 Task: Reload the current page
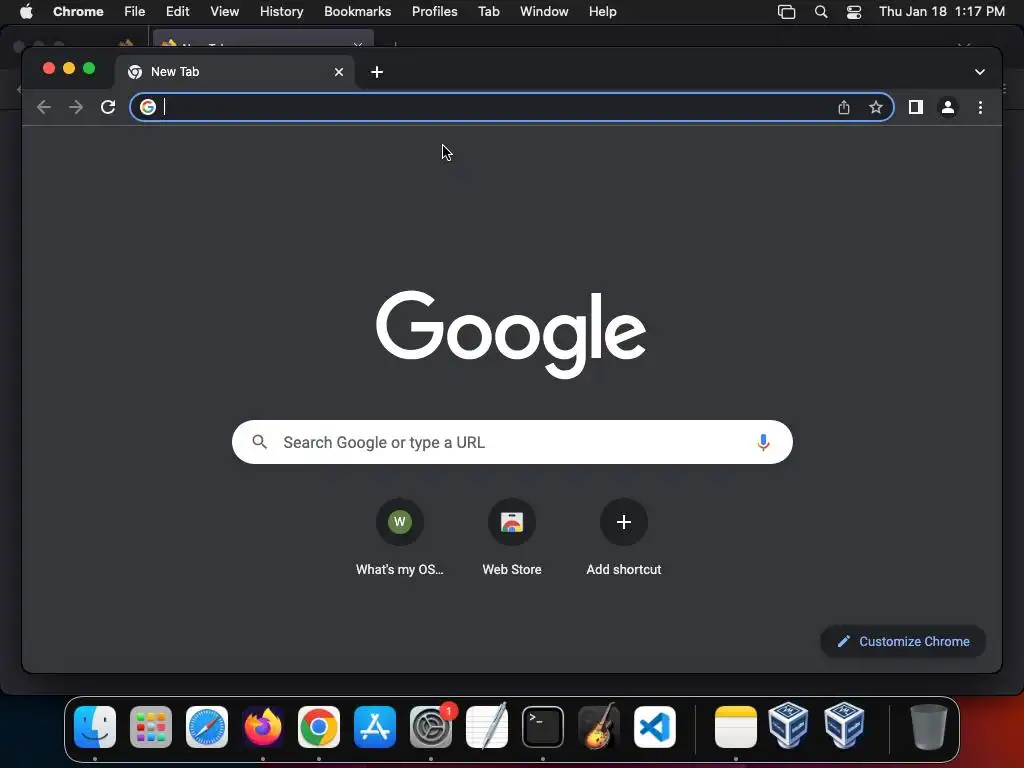coord(108,107)
